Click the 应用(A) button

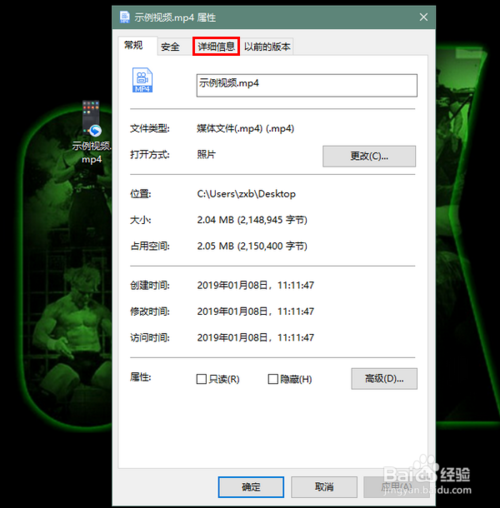click(x=396, y=487)
